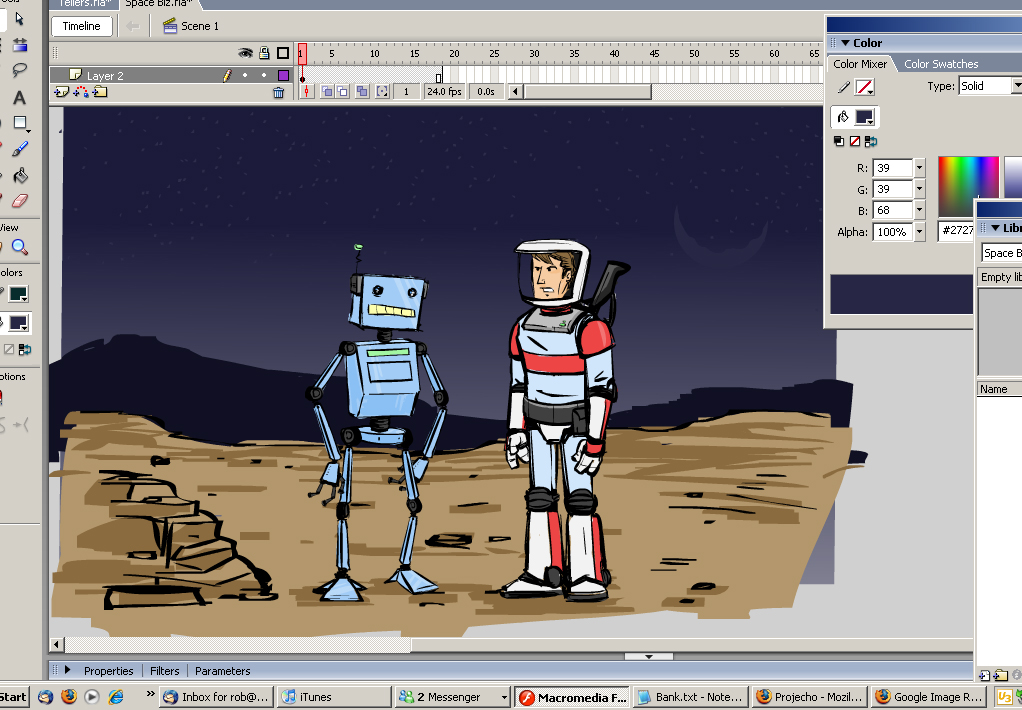
Task: Switch to the Tellers.fla document tab
Action: point(83,4)
